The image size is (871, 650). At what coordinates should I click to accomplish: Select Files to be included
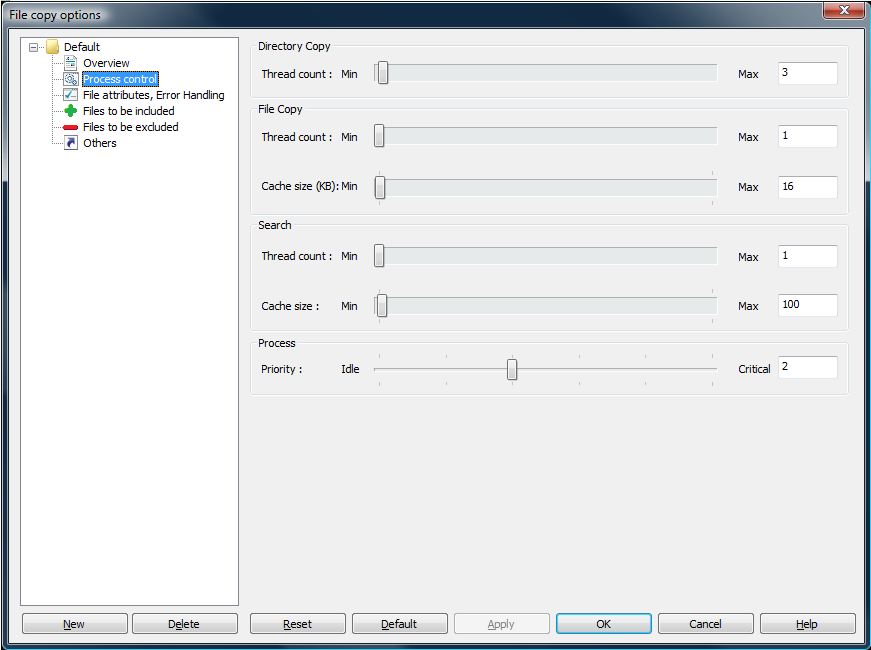click(x=130, y=111)
